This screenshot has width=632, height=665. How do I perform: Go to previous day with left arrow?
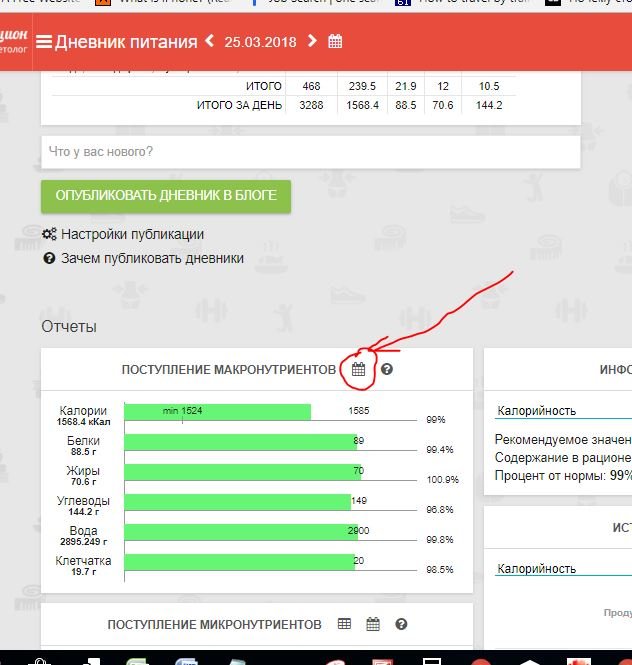click(209, 41)
